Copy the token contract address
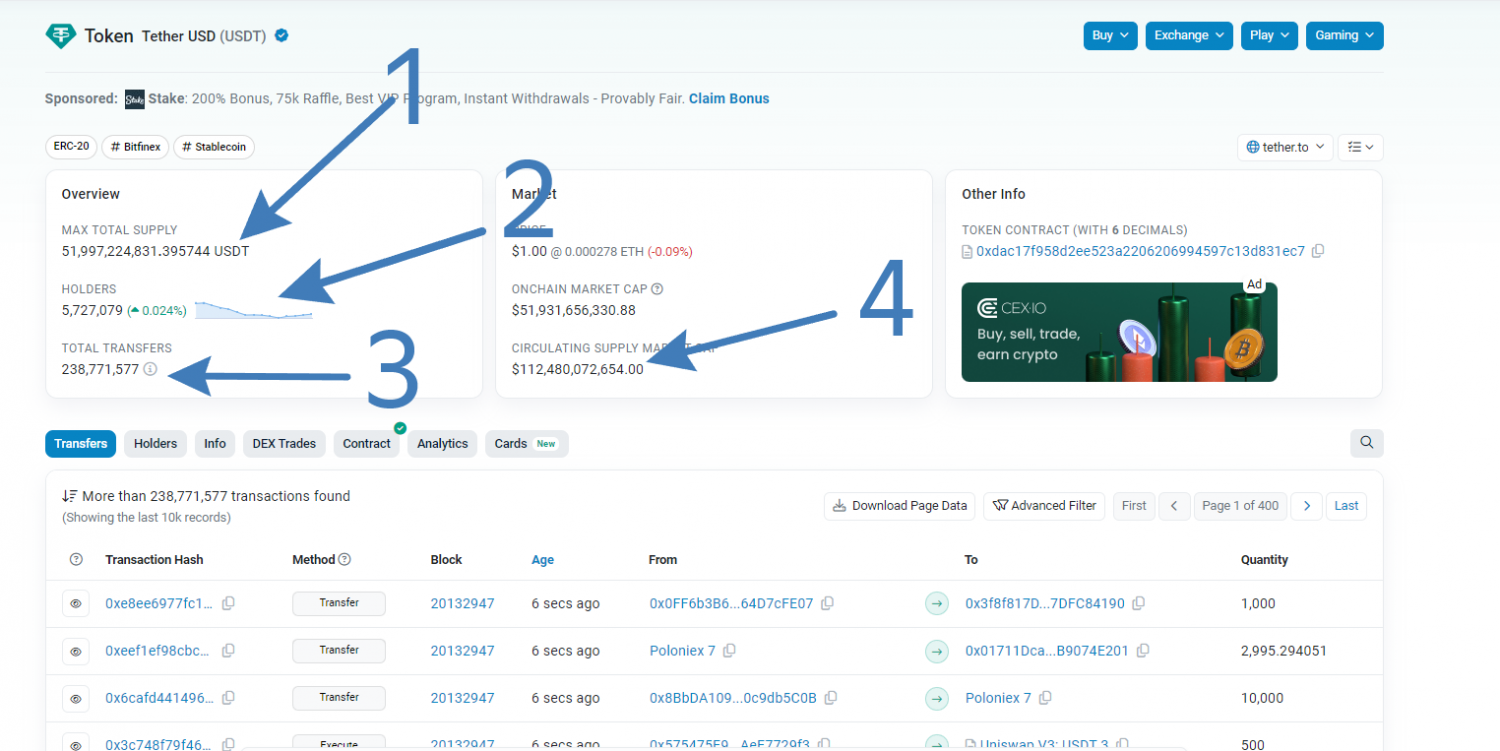Viewport: 1500px width, 751px height. click(1318, 251)
